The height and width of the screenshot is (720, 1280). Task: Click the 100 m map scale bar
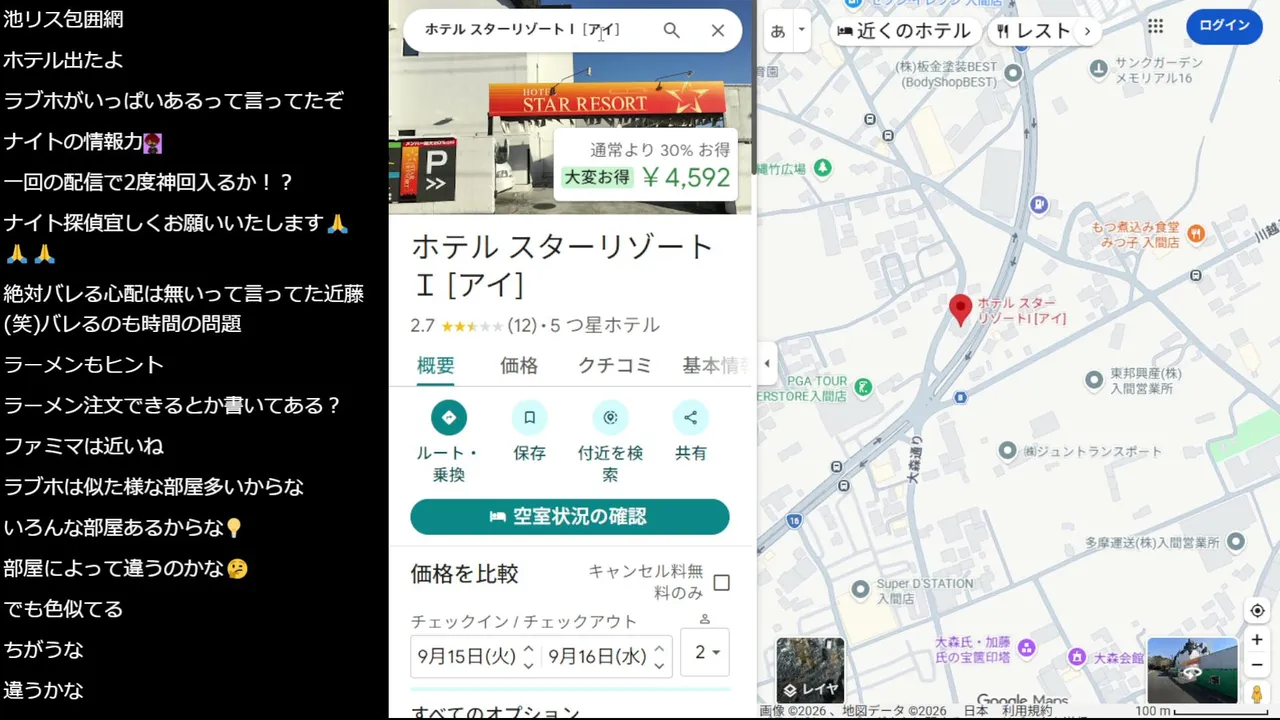(1204, 711)
